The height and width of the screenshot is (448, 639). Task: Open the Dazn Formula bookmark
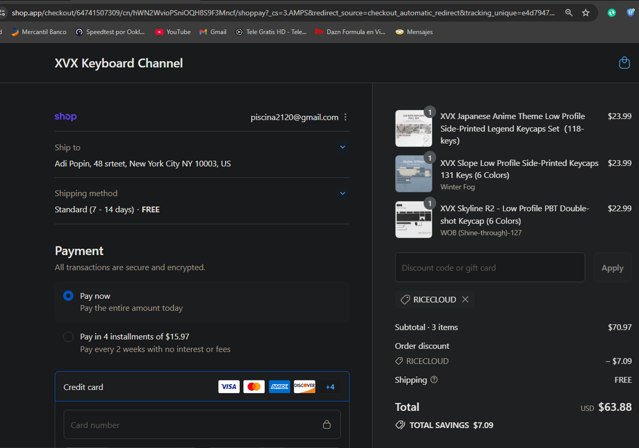[x=350, y=32]
